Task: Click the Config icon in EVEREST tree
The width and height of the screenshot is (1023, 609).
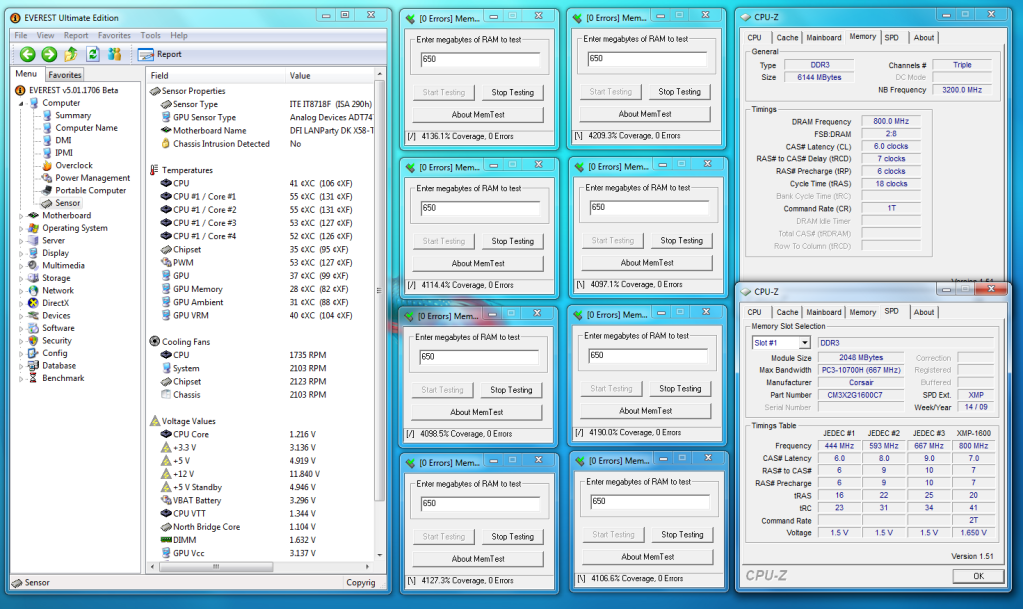Action: 33,353
